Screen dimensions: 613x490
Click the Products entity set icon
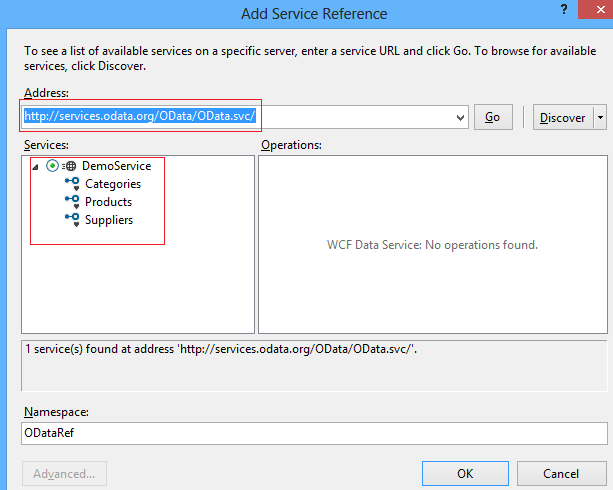[72, 202]
